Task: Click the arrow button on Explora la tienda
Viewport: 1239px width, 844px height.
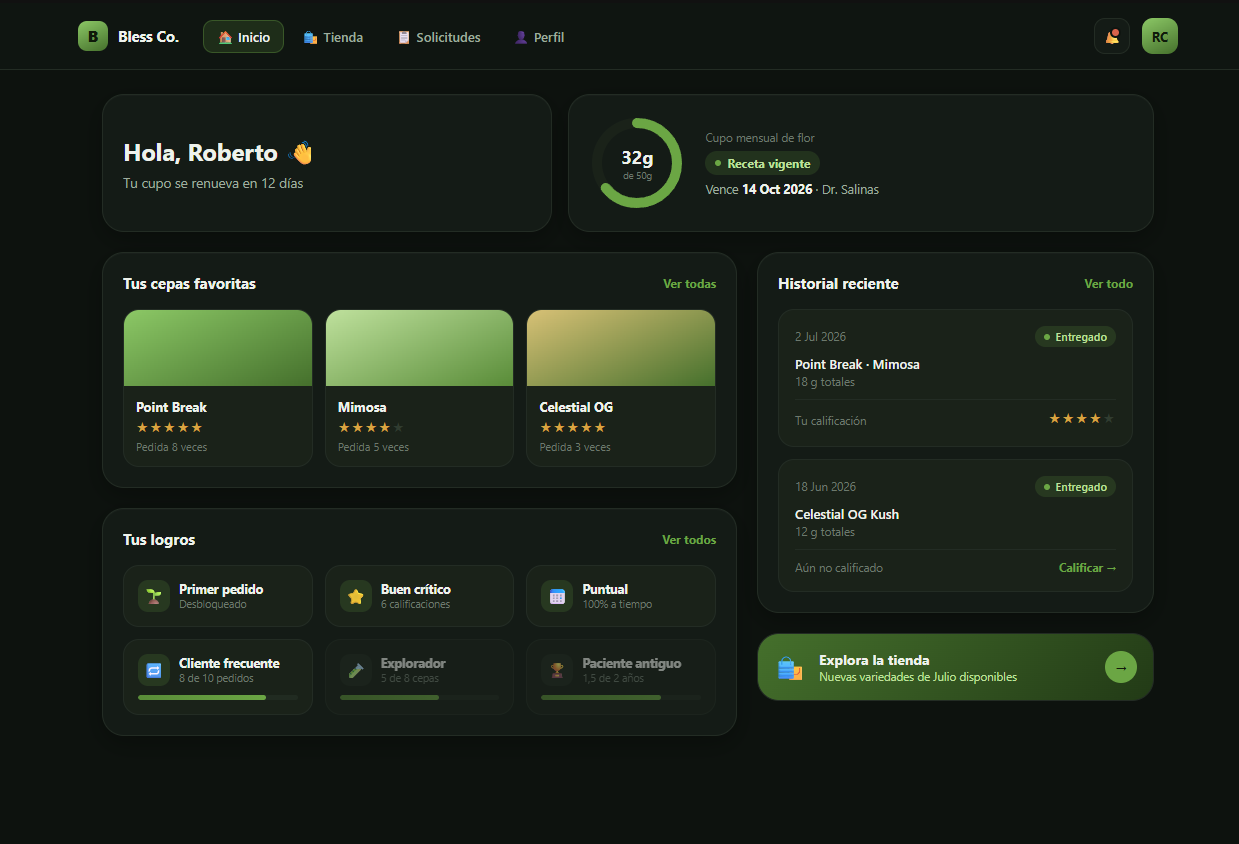Action: click(1121, 667)
